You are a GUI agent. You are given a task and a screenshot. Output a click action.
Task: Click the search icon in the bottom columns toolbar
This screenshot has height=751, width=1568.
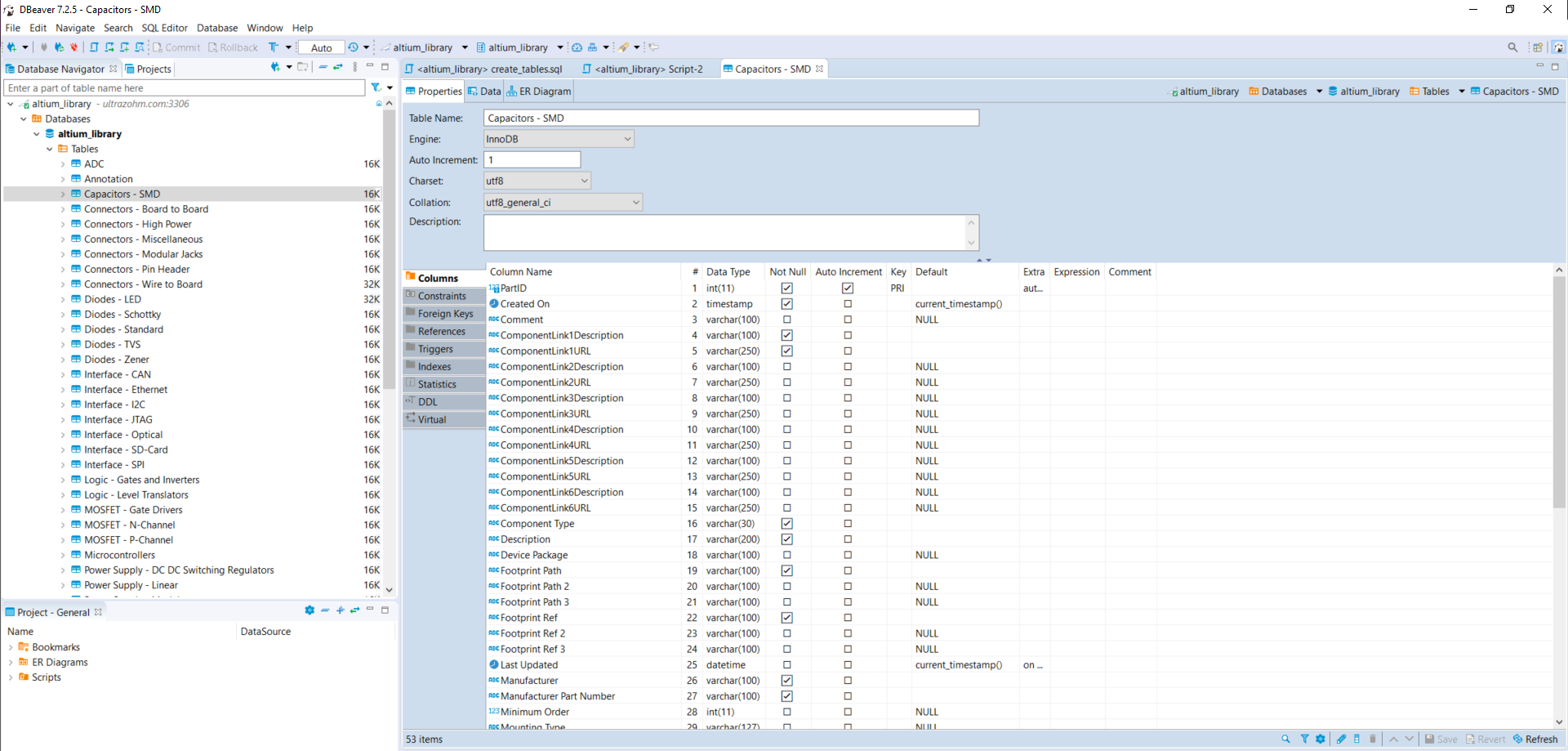click(x=1285, y=739)
